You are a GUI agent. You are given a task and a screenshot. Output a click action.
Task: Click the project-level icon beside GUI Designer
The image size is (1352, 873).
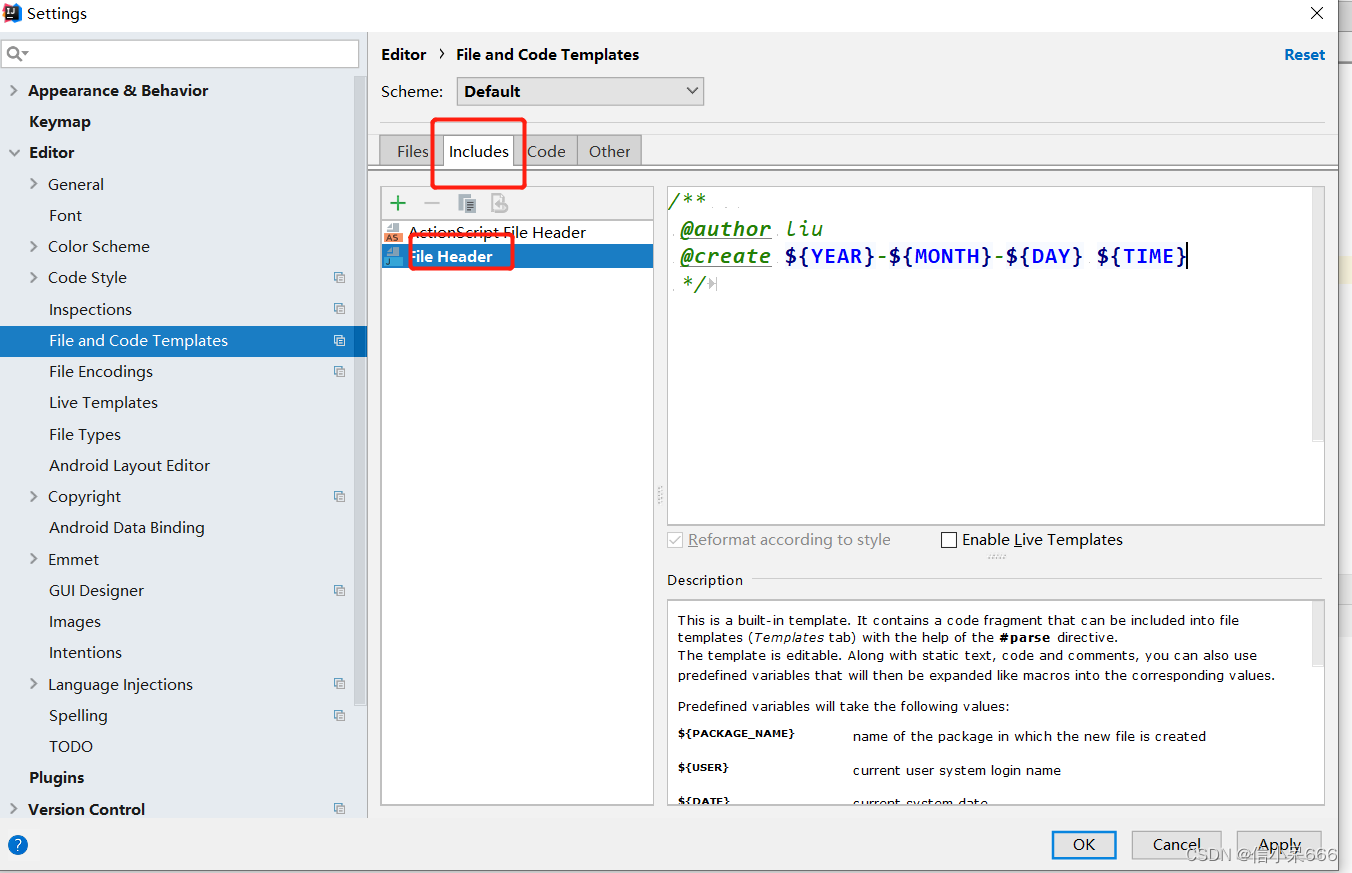tap(340, 590)
